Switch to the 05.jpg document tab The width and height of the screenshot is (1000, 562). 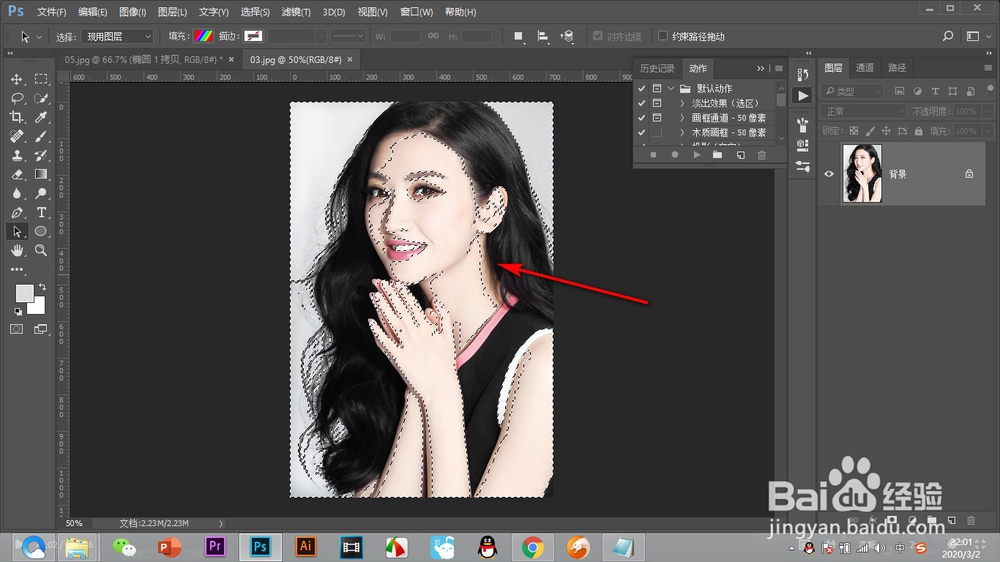(143, 59)
